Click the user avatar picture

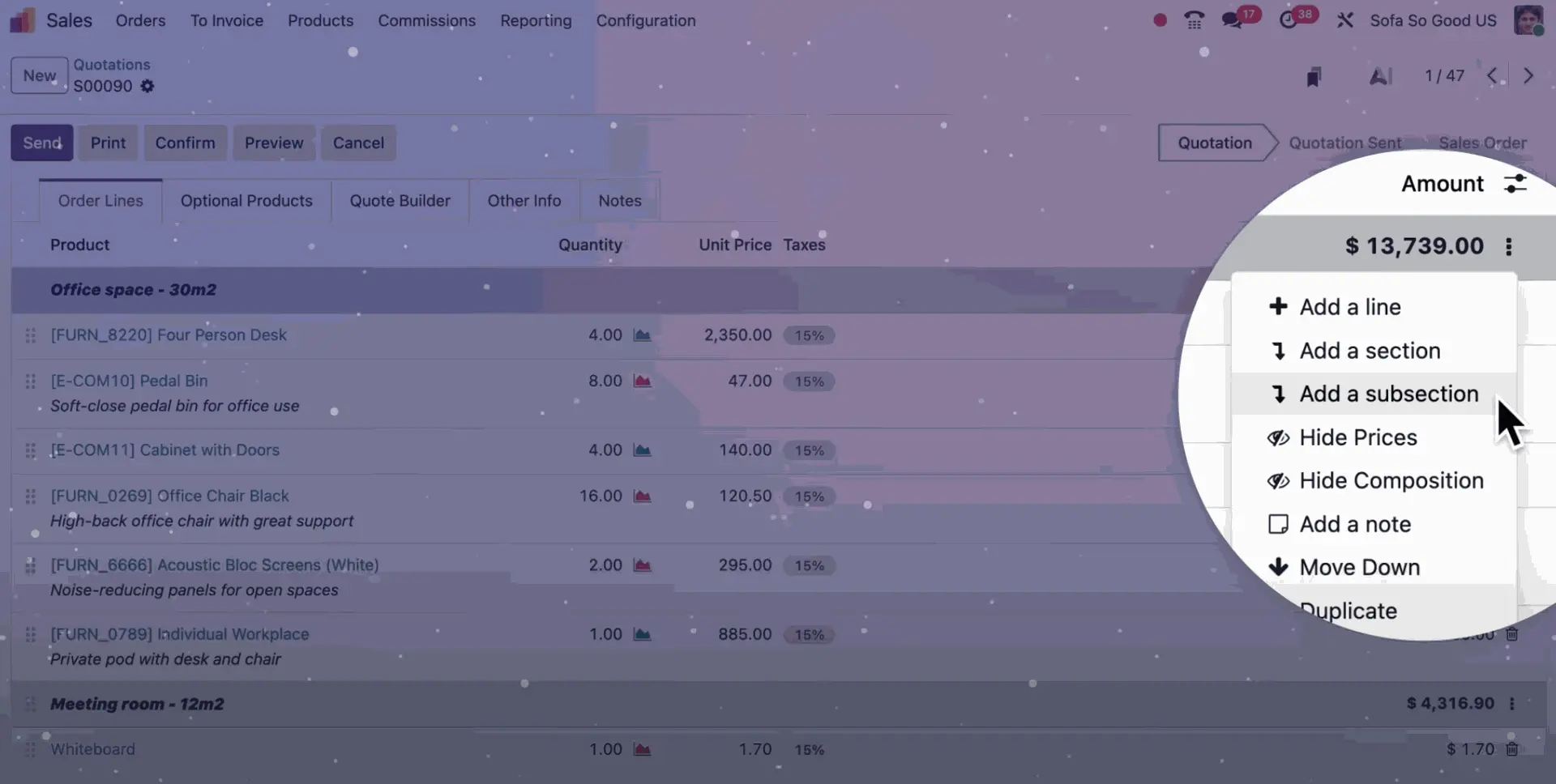tap(1528, 20)
